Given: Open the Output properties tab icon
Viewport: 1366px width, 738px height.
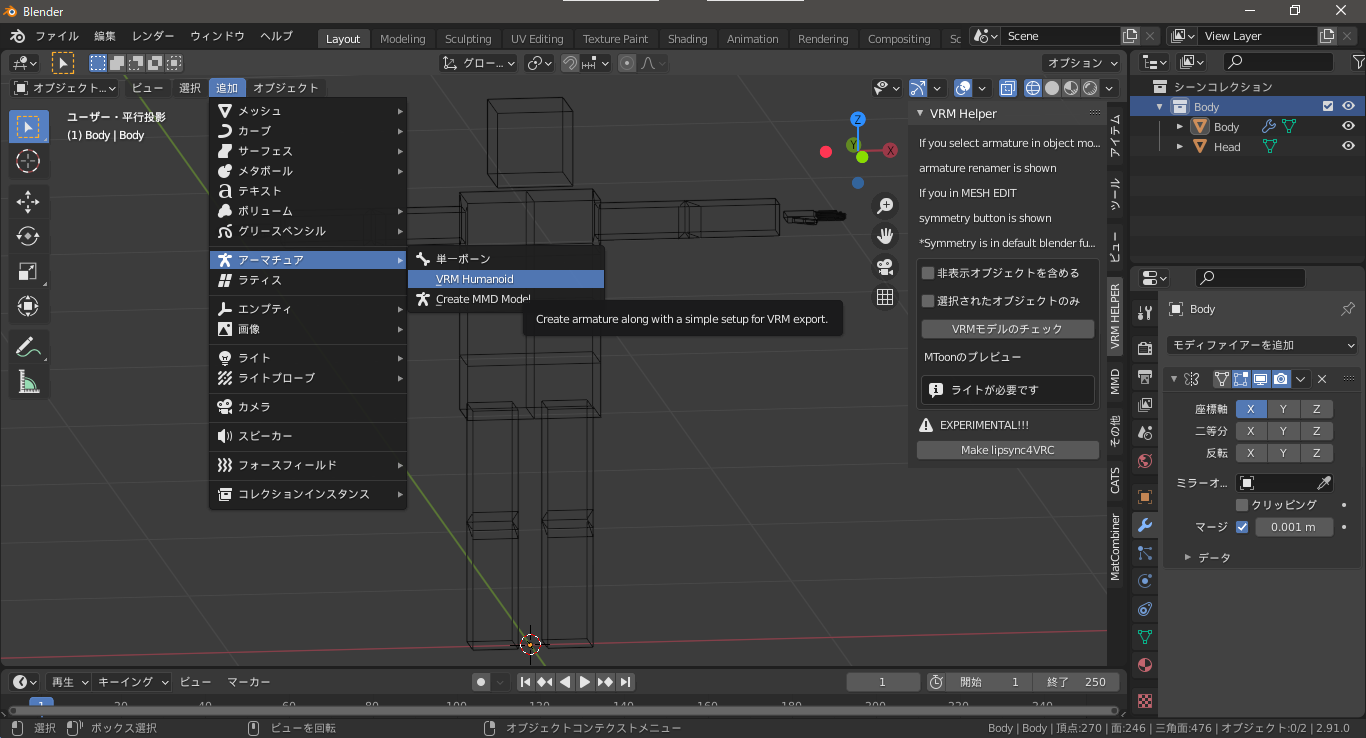Looking at the screenshot, I should point(1145,377).
